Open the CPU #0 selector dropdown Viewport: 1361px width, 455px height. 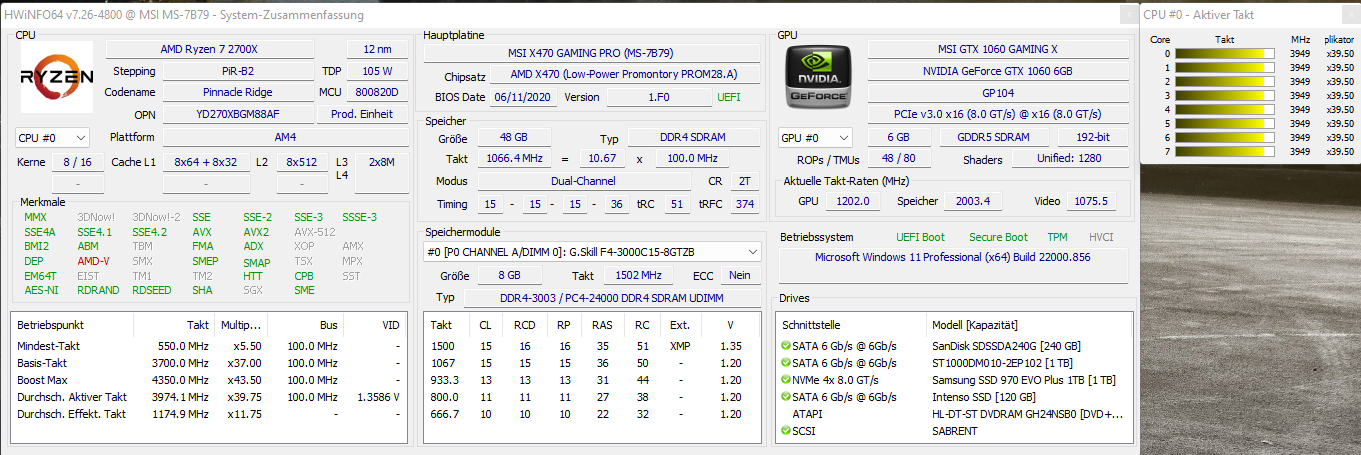coord(53,137)
